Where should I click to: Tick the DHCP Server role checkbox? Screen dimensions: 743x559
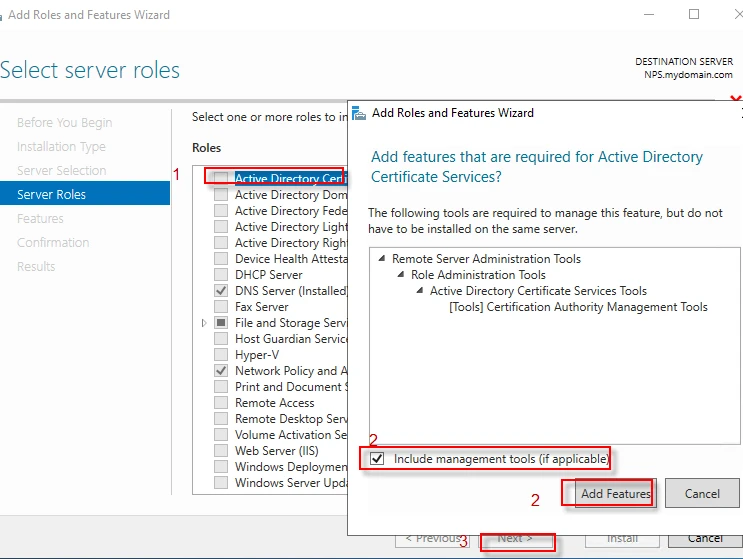click(x=221, y=275)
